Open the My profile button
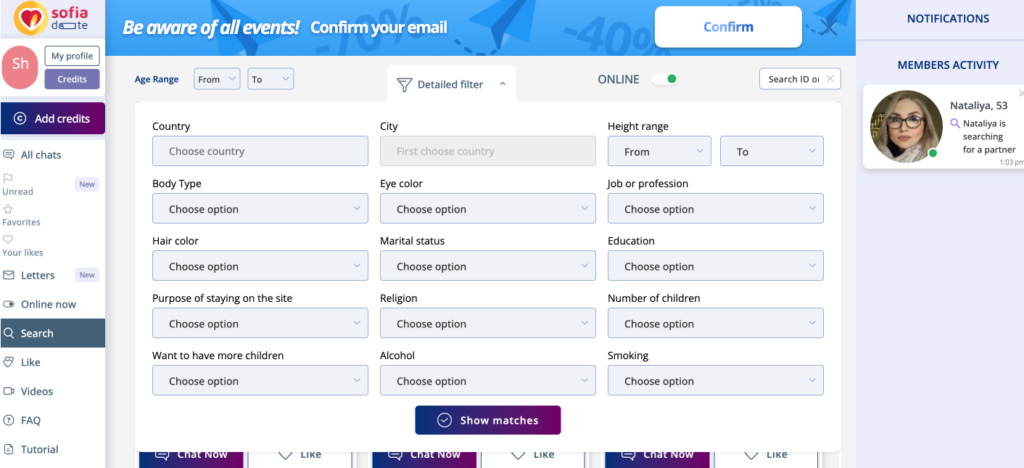Viewport: 1024px width, 468px height. pos(72,56)
